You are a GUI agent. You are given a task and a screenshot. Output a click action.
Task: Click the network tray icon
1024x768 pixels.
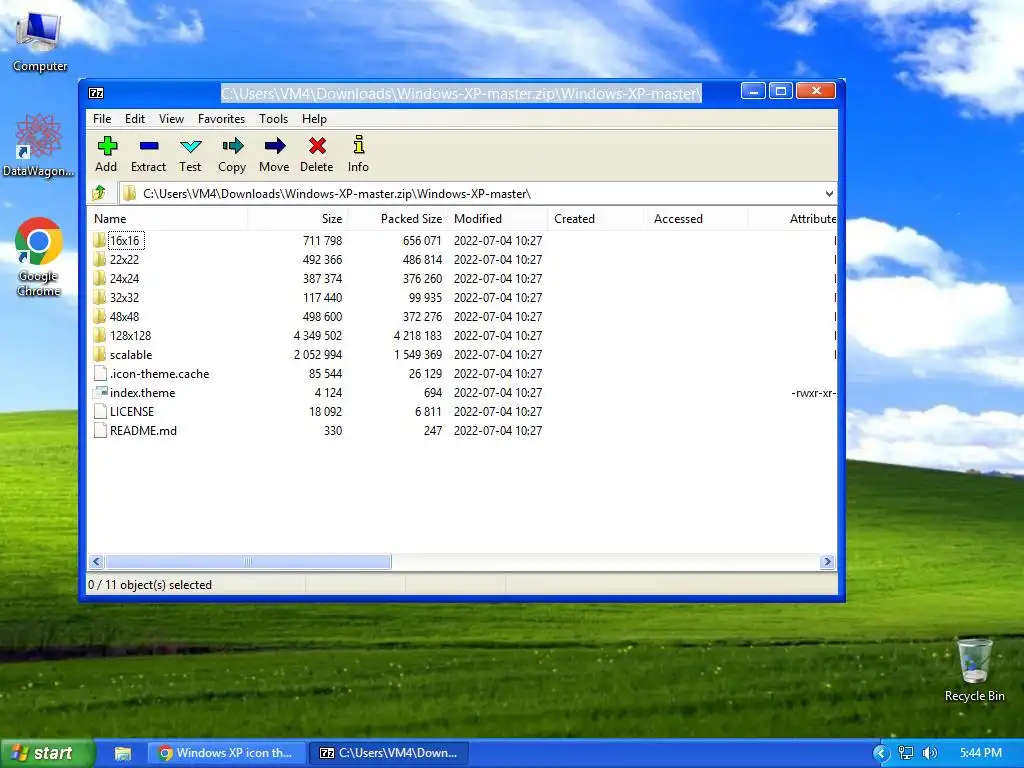(x=906, y=753)
